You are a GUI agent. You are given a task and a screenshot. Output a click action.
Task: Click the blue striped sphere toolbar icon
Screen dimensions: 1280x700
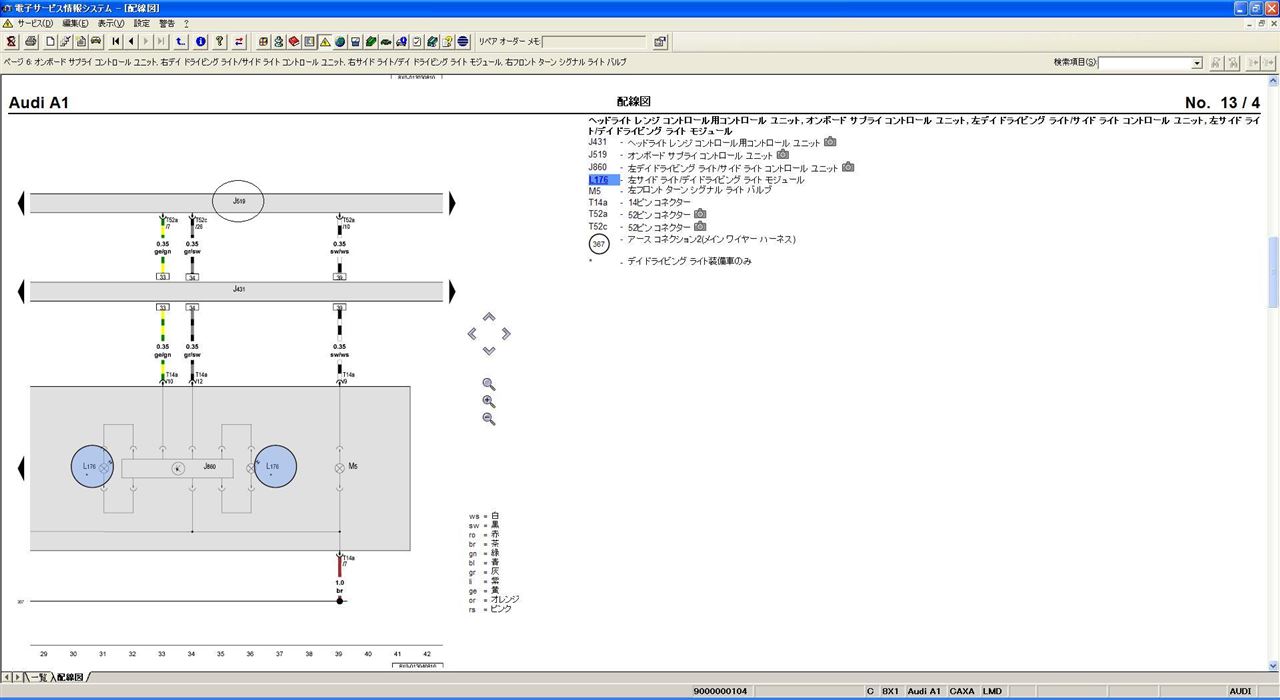point(463,42)
